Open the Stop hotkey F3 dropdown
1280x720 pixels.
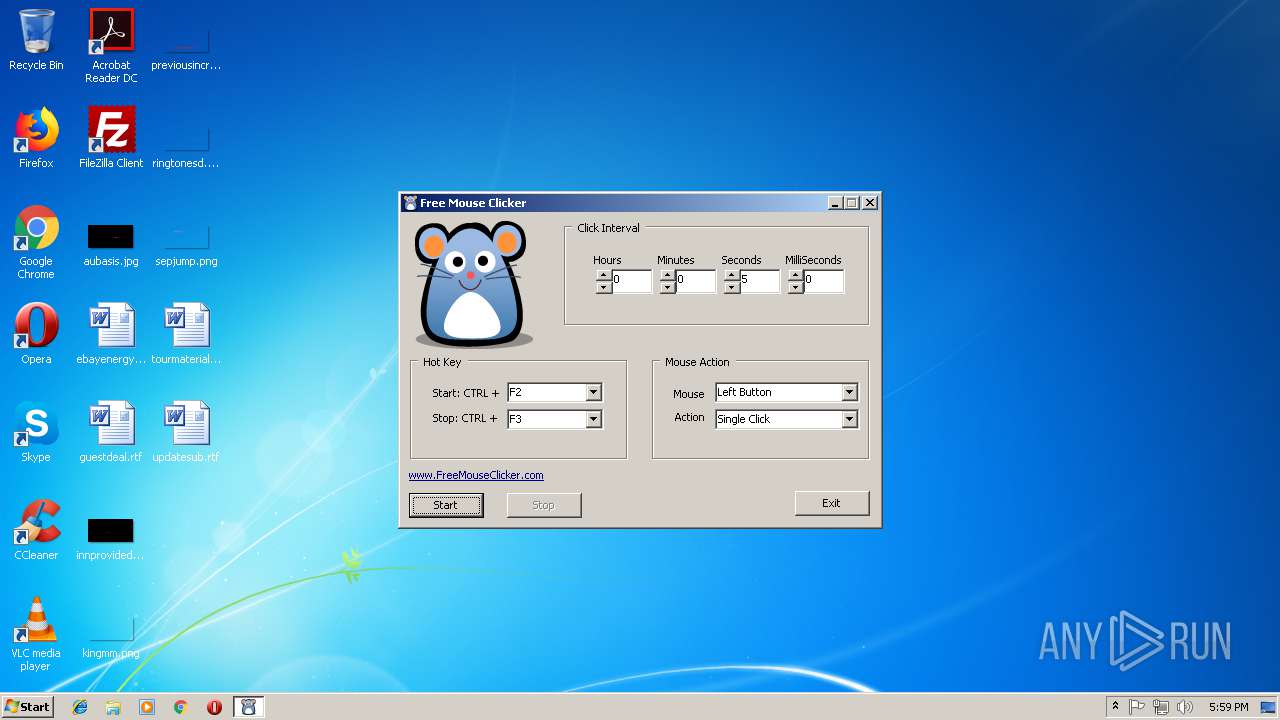point(593,420)
